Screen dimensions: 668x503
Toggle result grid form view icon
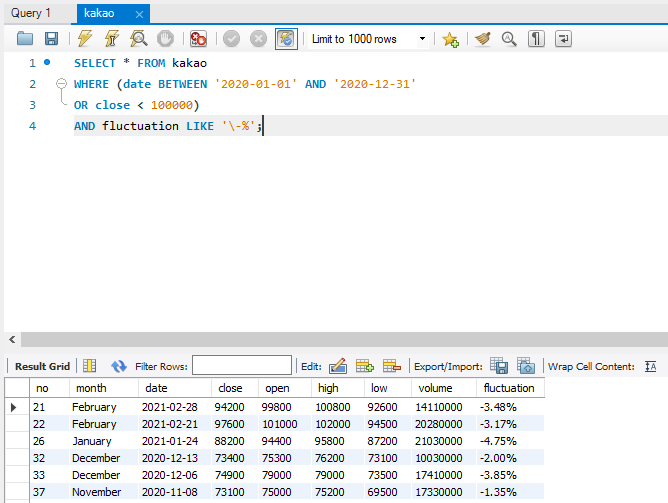(89, 366)
